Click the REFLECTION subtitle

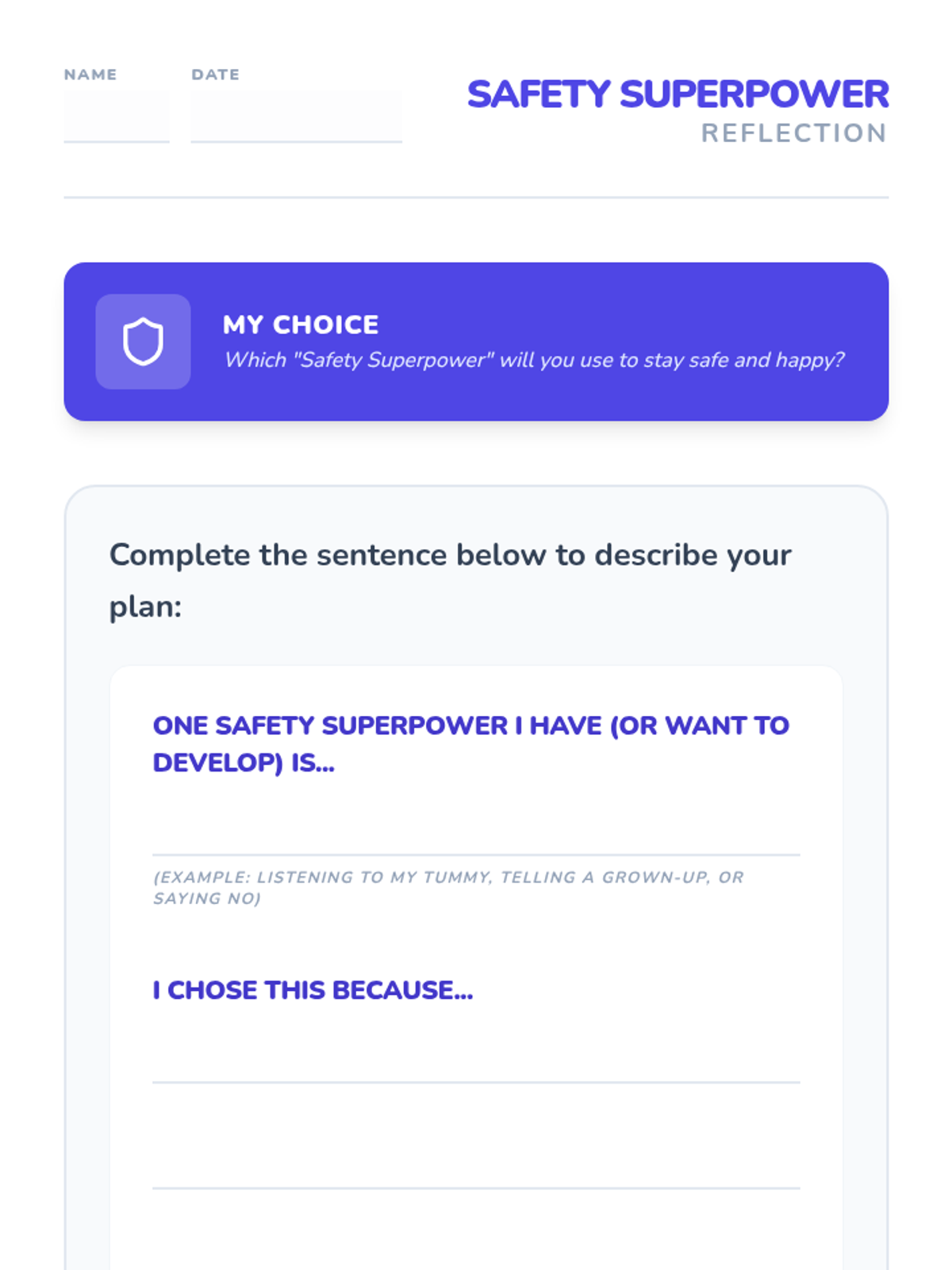point(794,133)
